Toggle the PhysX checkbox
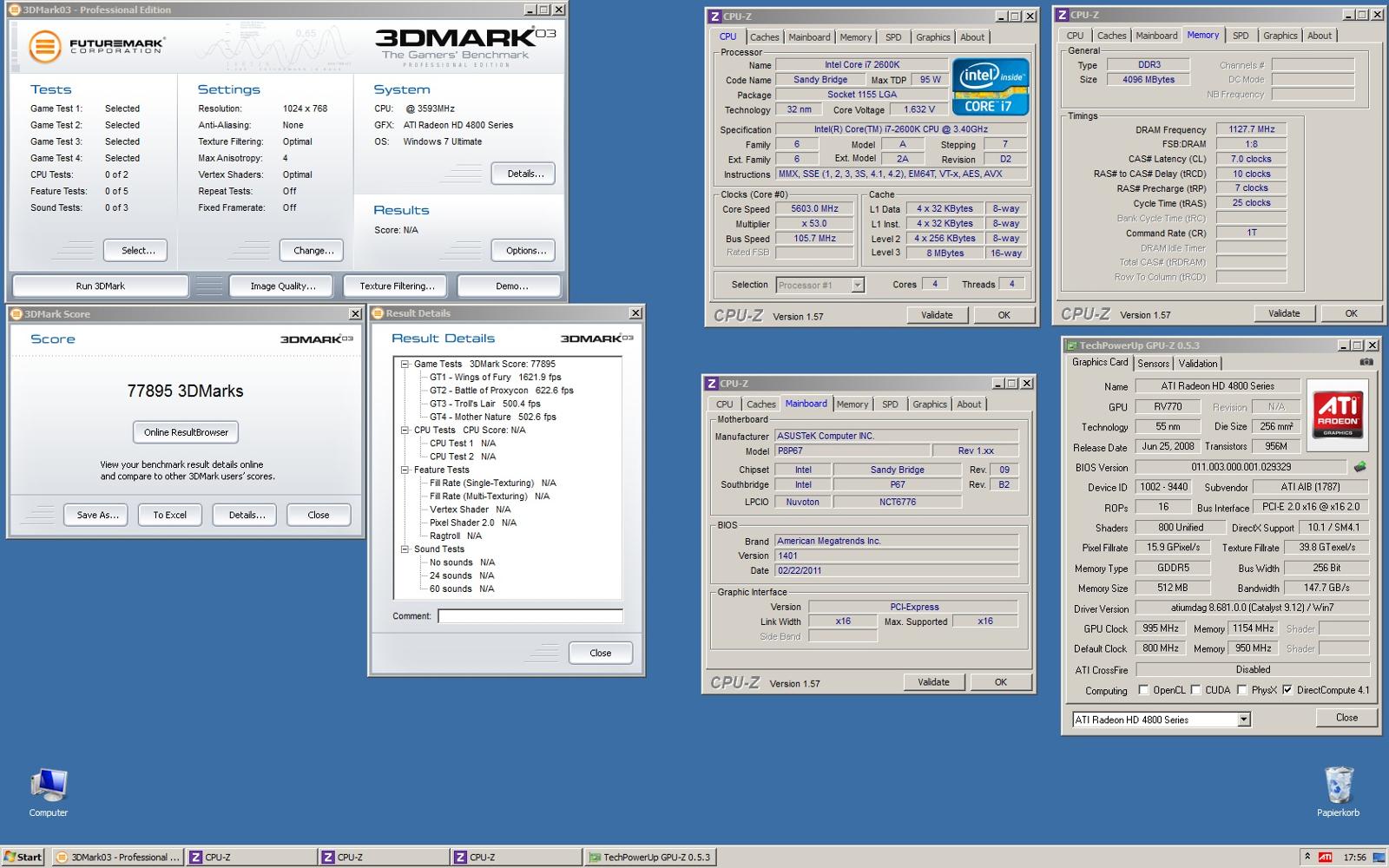This screenshot has height=868, width=1389. click(1241, 690)
